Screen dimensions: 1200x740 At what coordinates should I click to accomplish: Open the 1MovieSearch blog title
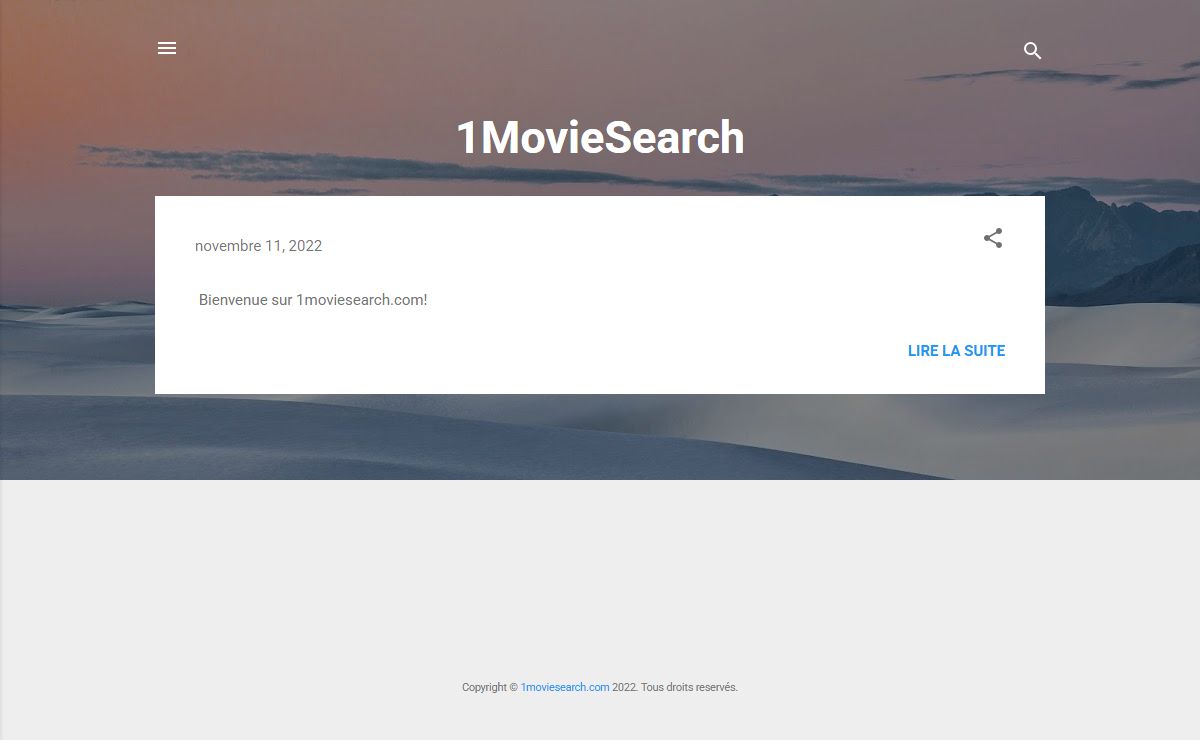pyautogui.click(x=600, y=137)
